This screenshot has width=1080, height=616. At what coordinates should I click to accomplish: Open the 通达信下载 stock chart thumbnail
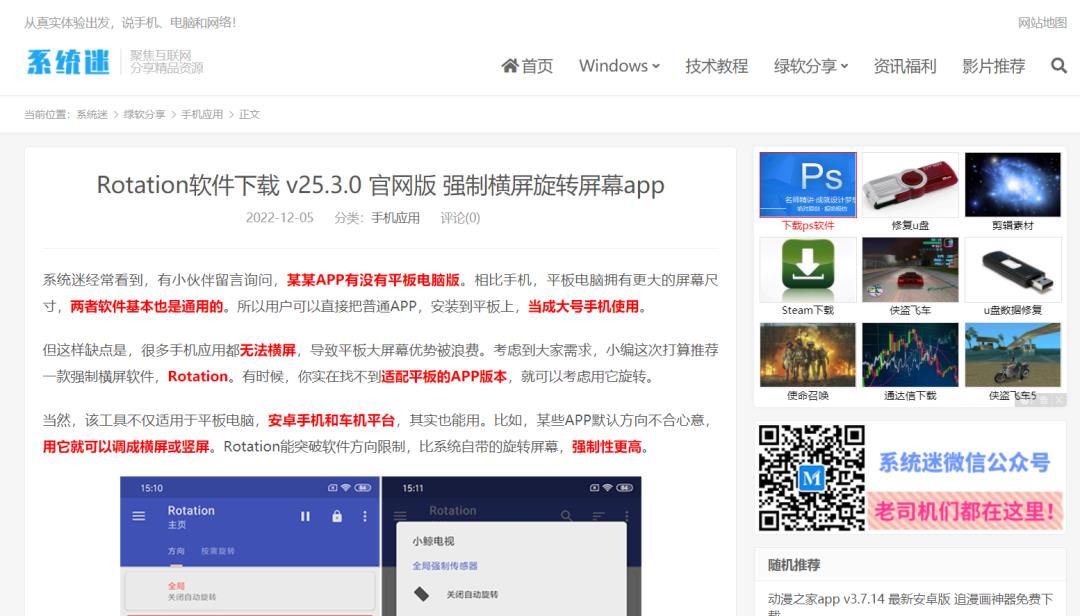pos(910,355)
